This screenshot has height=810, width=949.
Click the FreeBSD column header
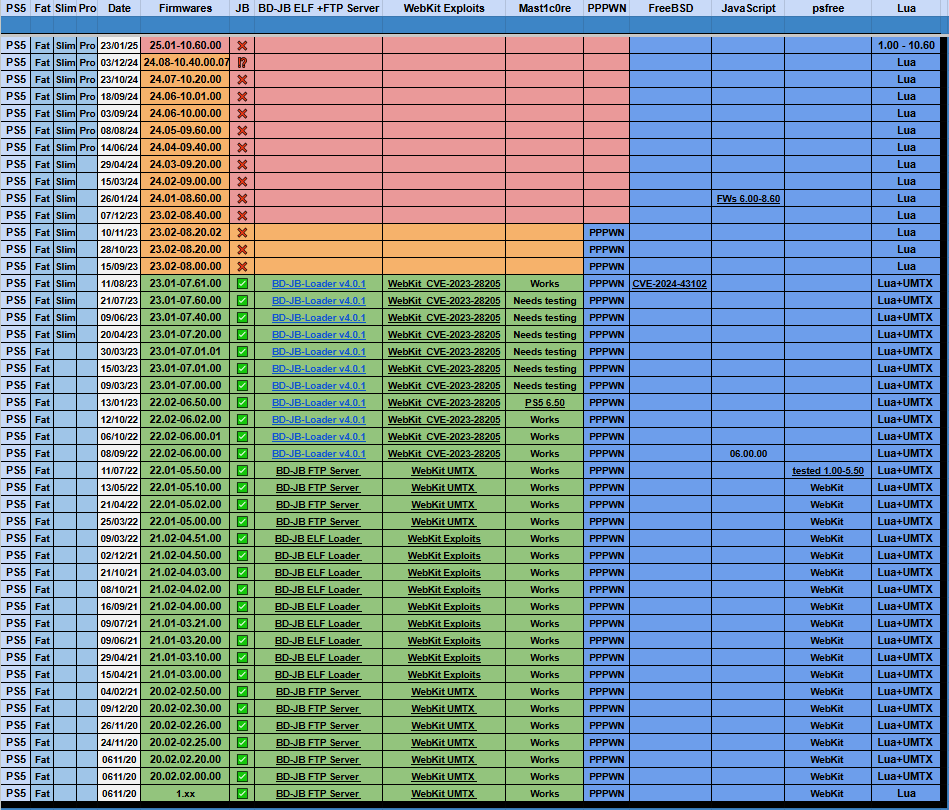click(671, 8)
